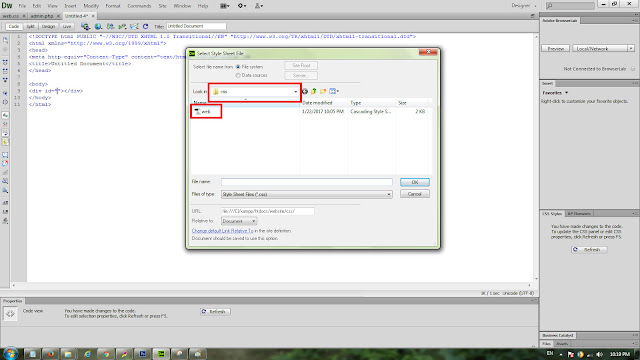Viewport: 640px width, 360px height.
Task: Open the View menu
Action: click(x=52, y=6)
